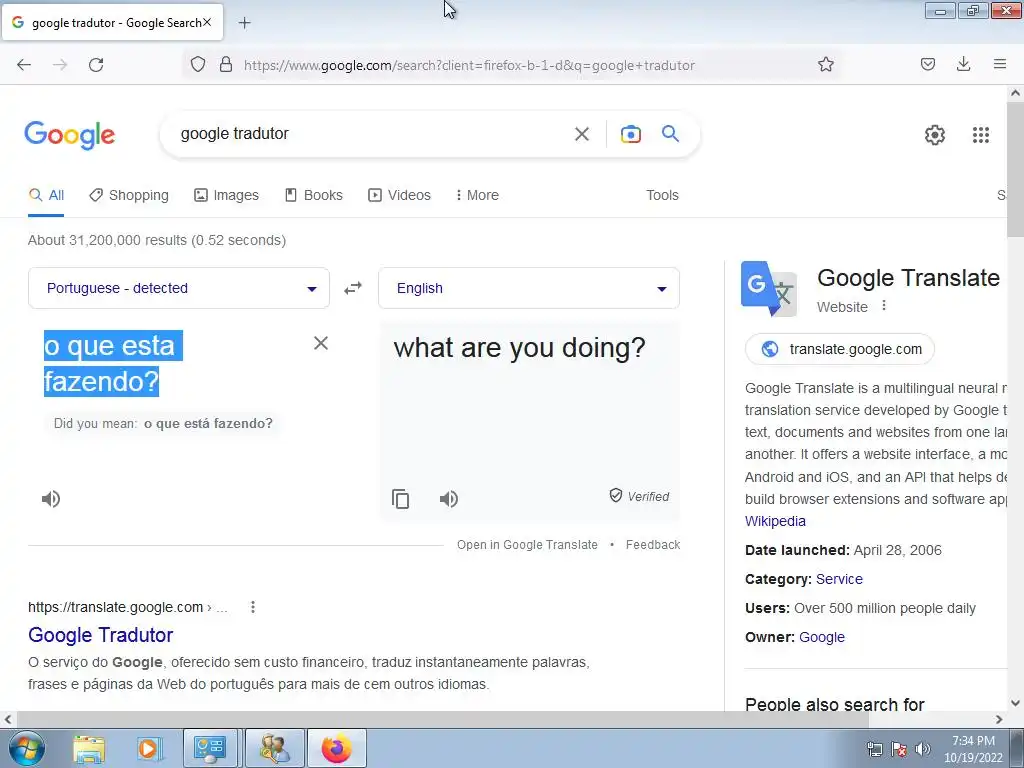
Task: Open Windows Media Player from taskbar
Action: 149,748
